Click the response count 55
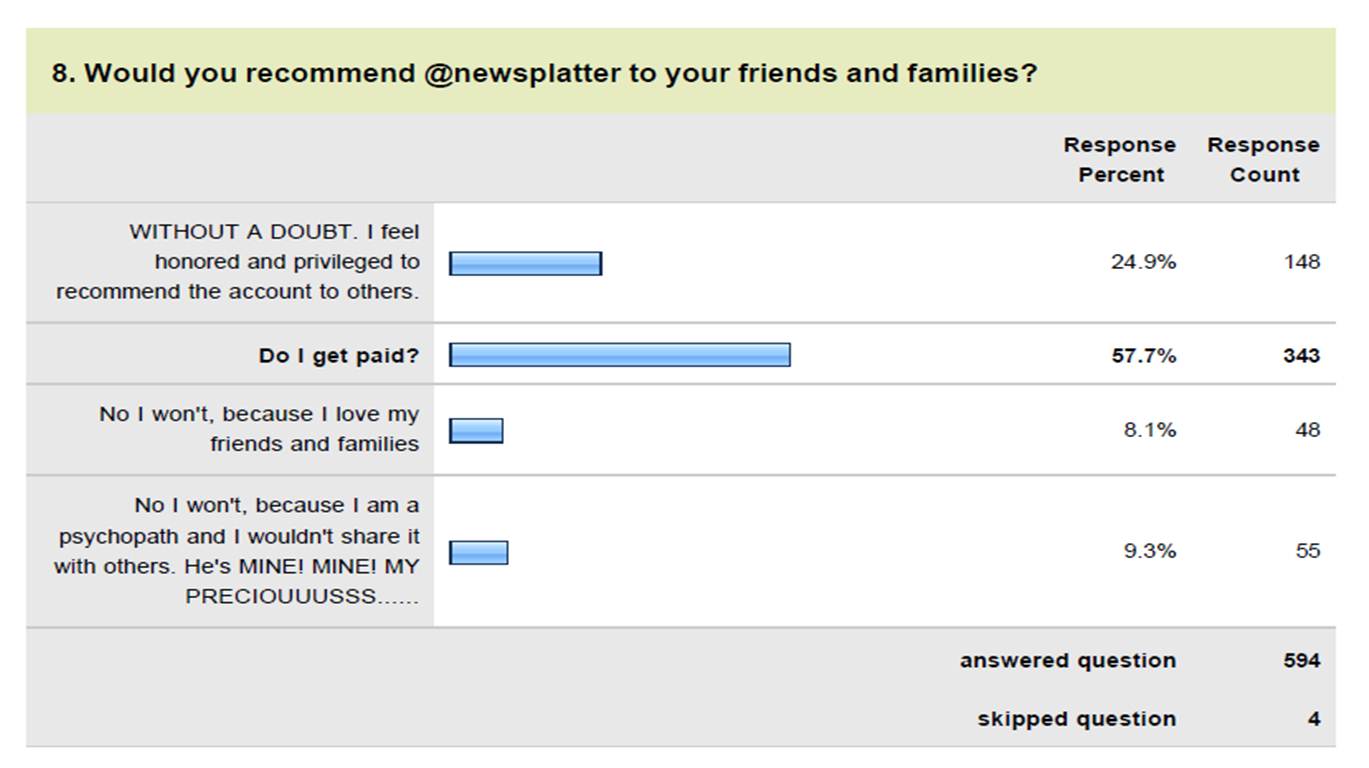This screenshot has height=768, width=1369. tap(1307, 551)
